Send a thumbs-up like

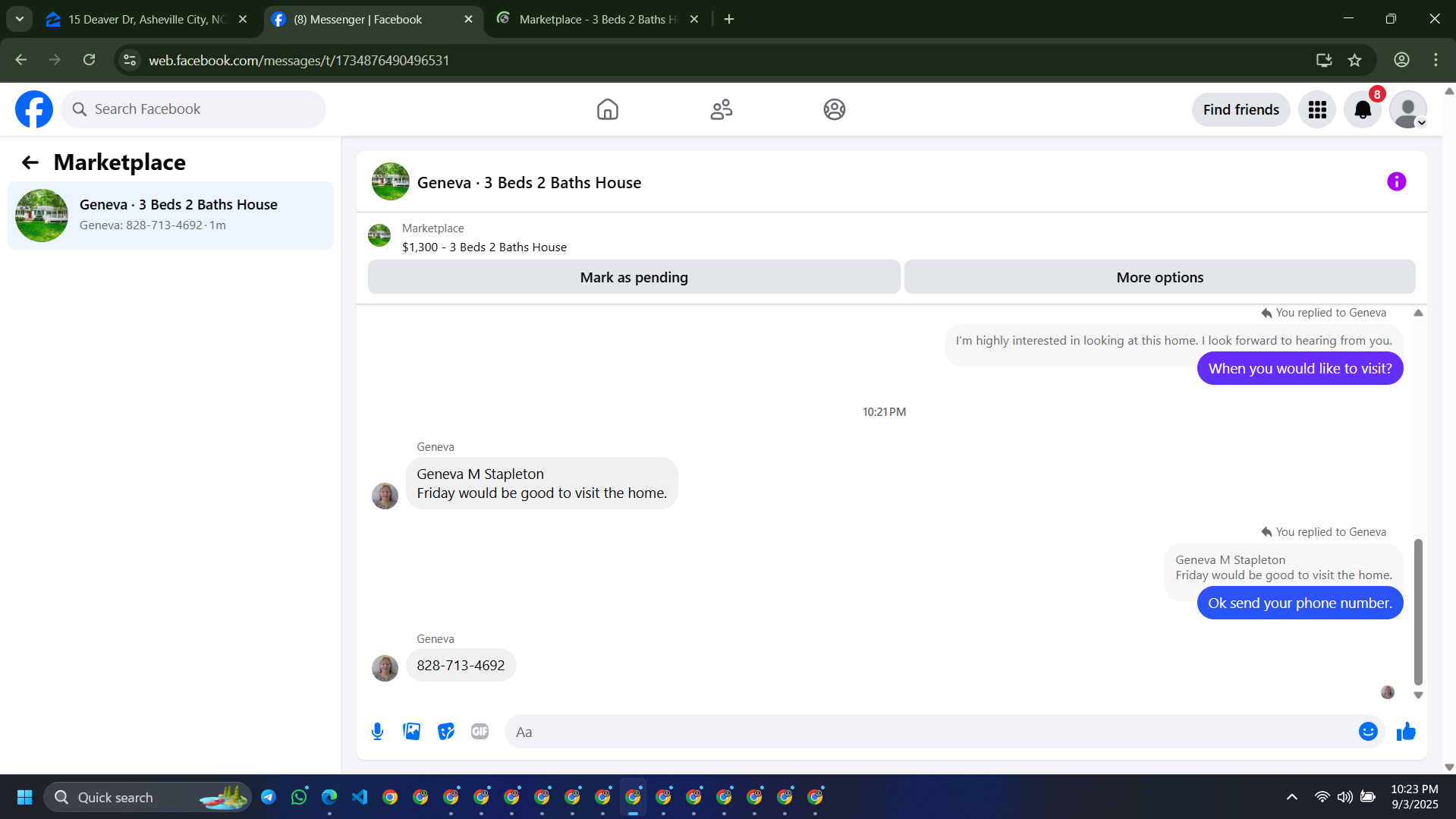pyautogui.click(x=1406, y=731)
